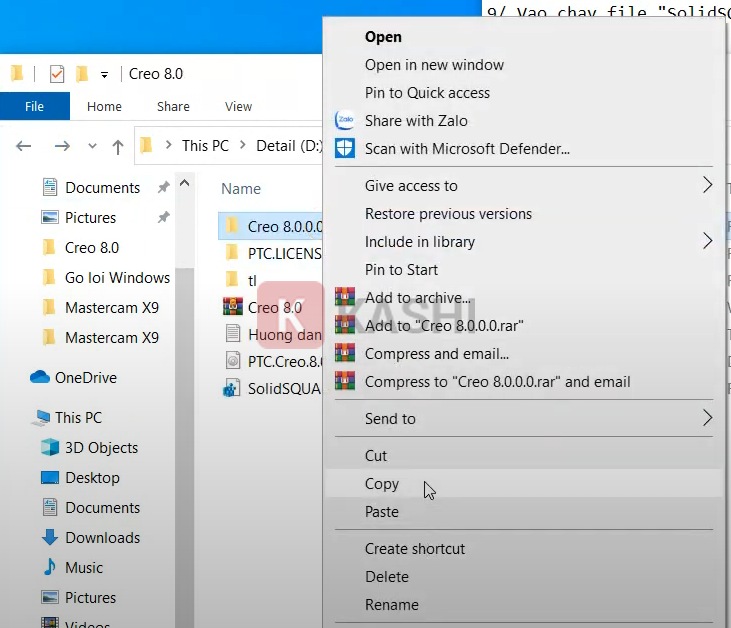The width and height of the screenshot is (731, 628).
Task: Click pin icon next to quick access Pictures
Action: click(163, 217)
